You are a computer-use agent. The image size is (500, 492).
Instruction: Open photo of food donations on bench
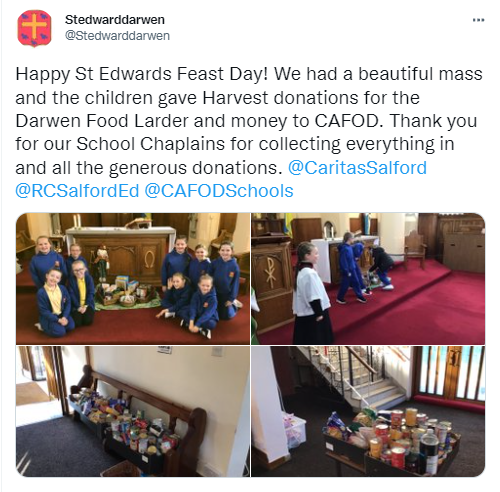click(x=133, y=411)
